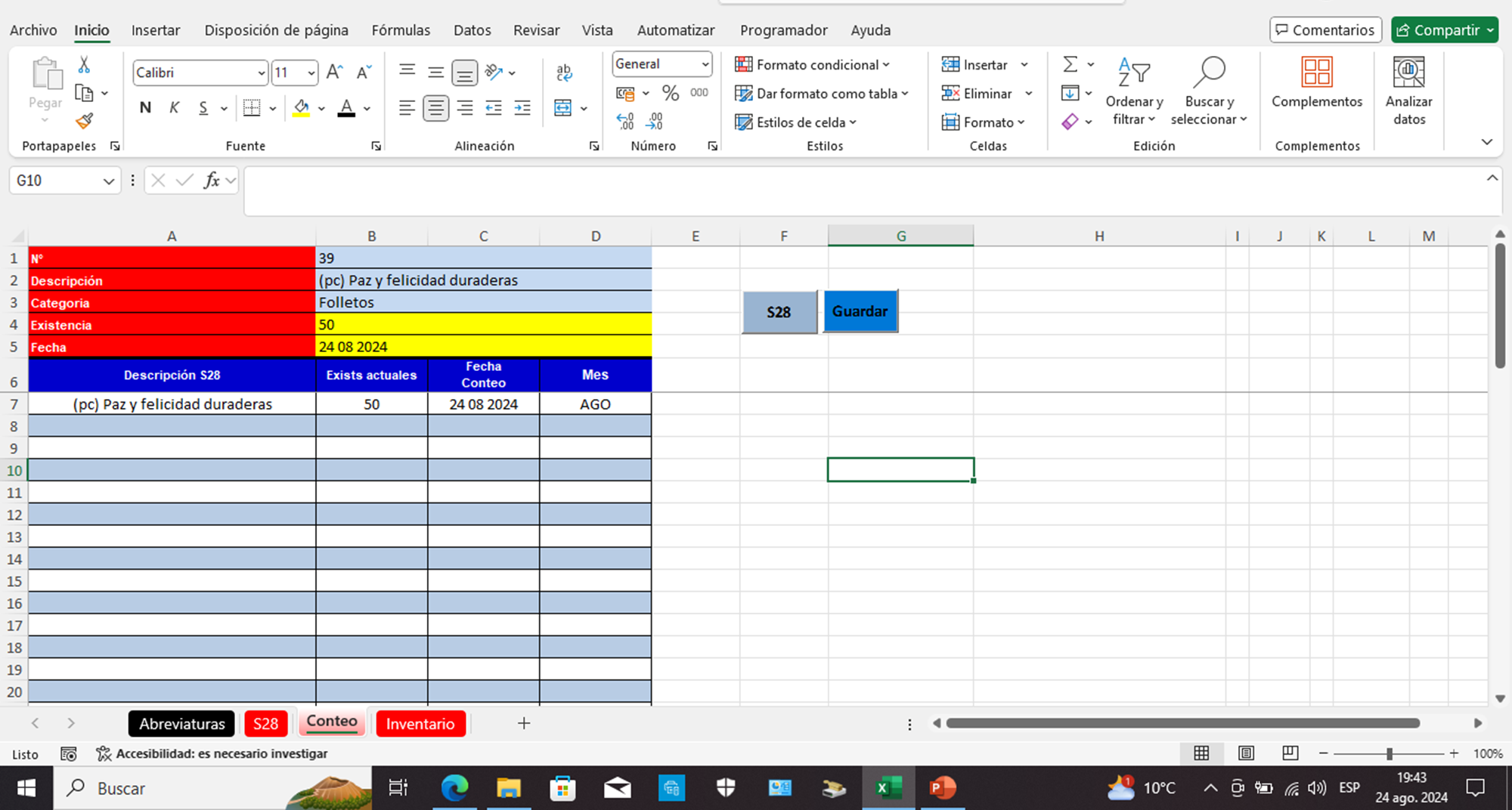Click the S28 button on the sheet
The width and height of the screenshot is (1512, 810).
point(779,312)
